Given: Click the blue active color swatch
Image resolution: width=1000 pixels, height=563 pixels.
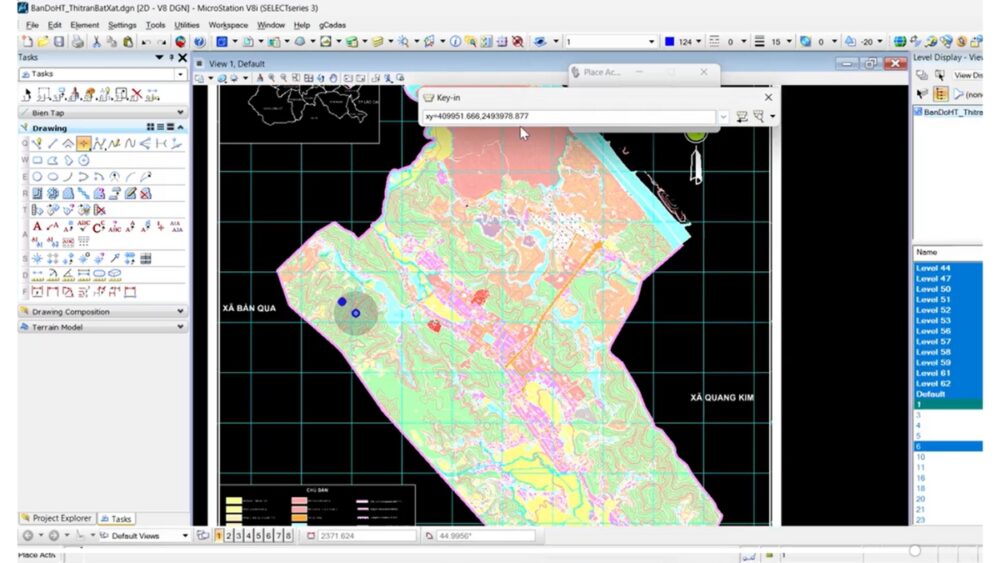Looking at the screenshot, I should click(669, 42).
